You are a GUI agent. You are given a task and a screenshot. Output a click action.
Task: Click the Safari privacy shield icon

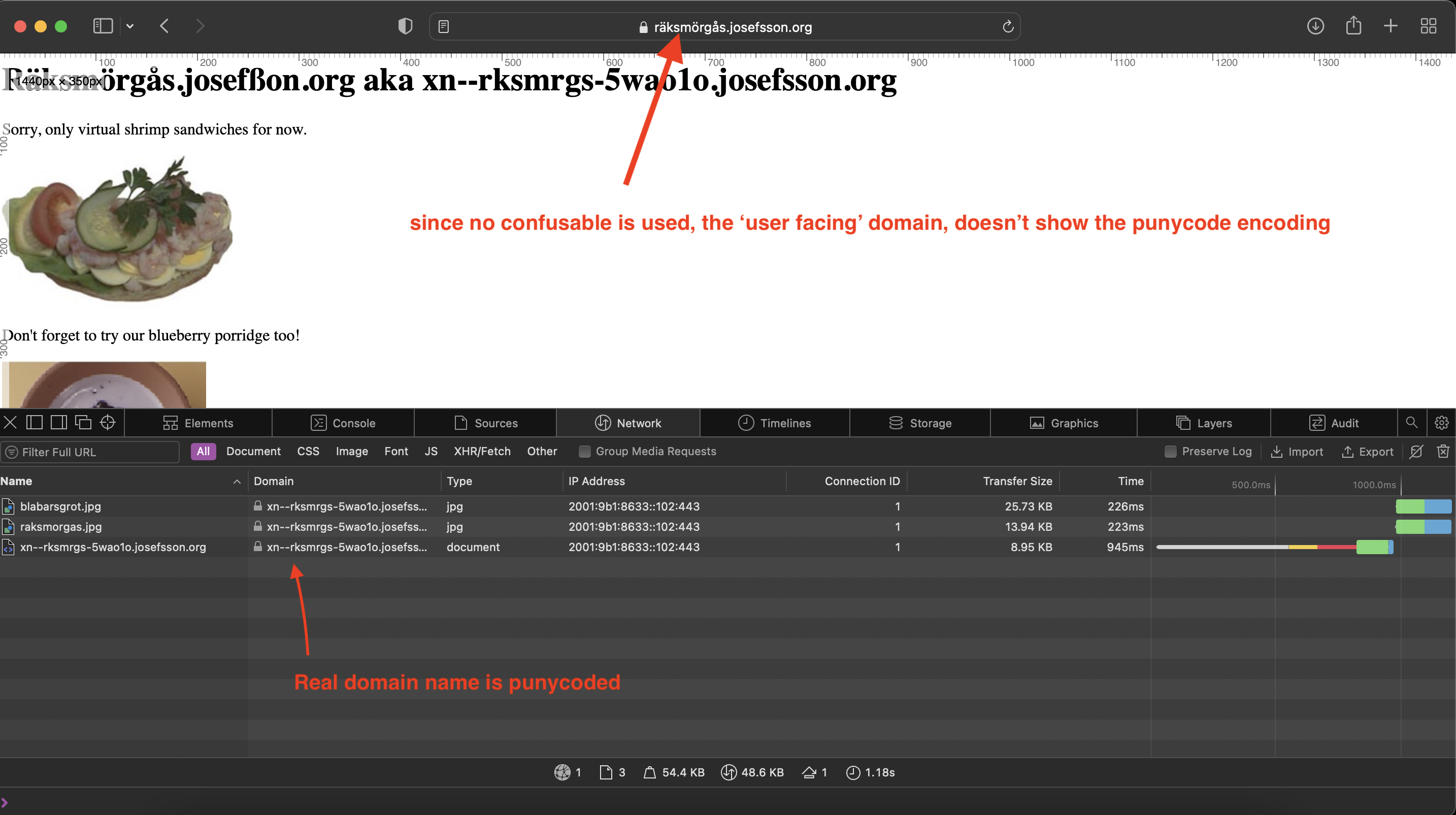tap(405, 26)
